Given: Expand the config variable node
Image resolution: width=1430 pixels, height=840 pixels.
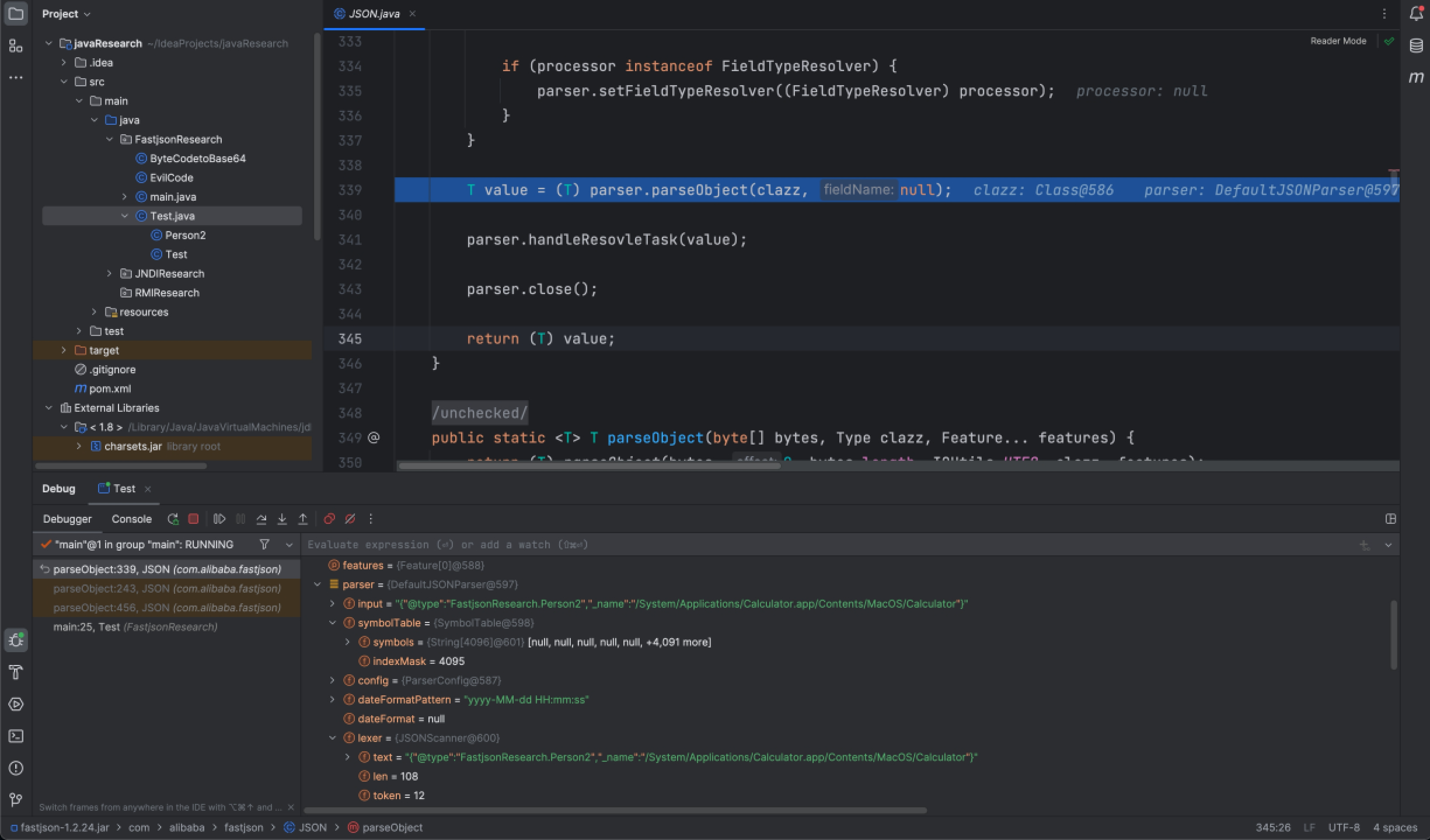Looking at the screenshot, I should [332, 681].
